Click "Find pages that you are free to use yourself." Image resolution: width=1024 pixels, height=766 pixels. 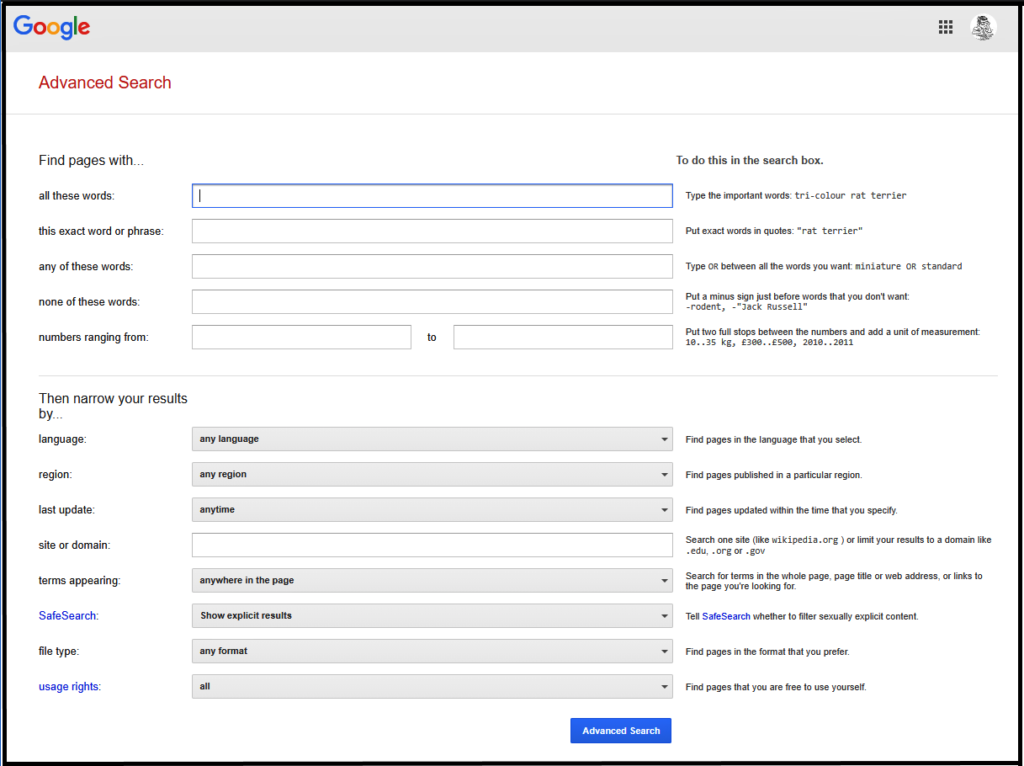[x=776, y=687]
